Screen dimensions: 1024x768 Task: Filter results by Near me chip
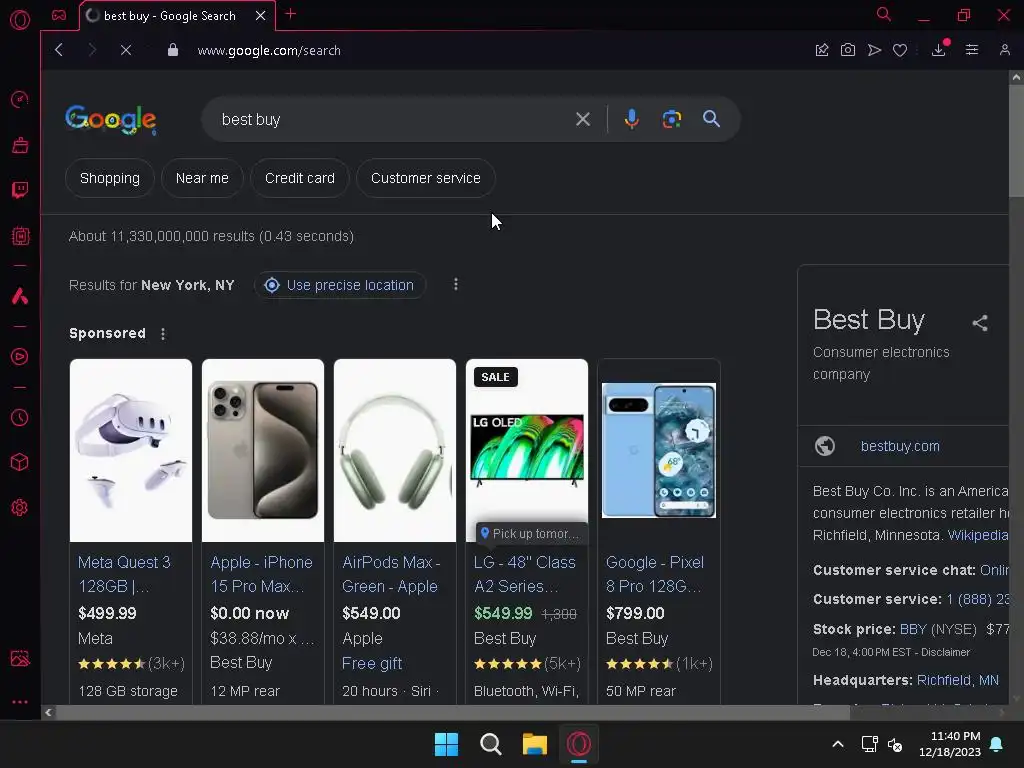[x=202, y=178]
